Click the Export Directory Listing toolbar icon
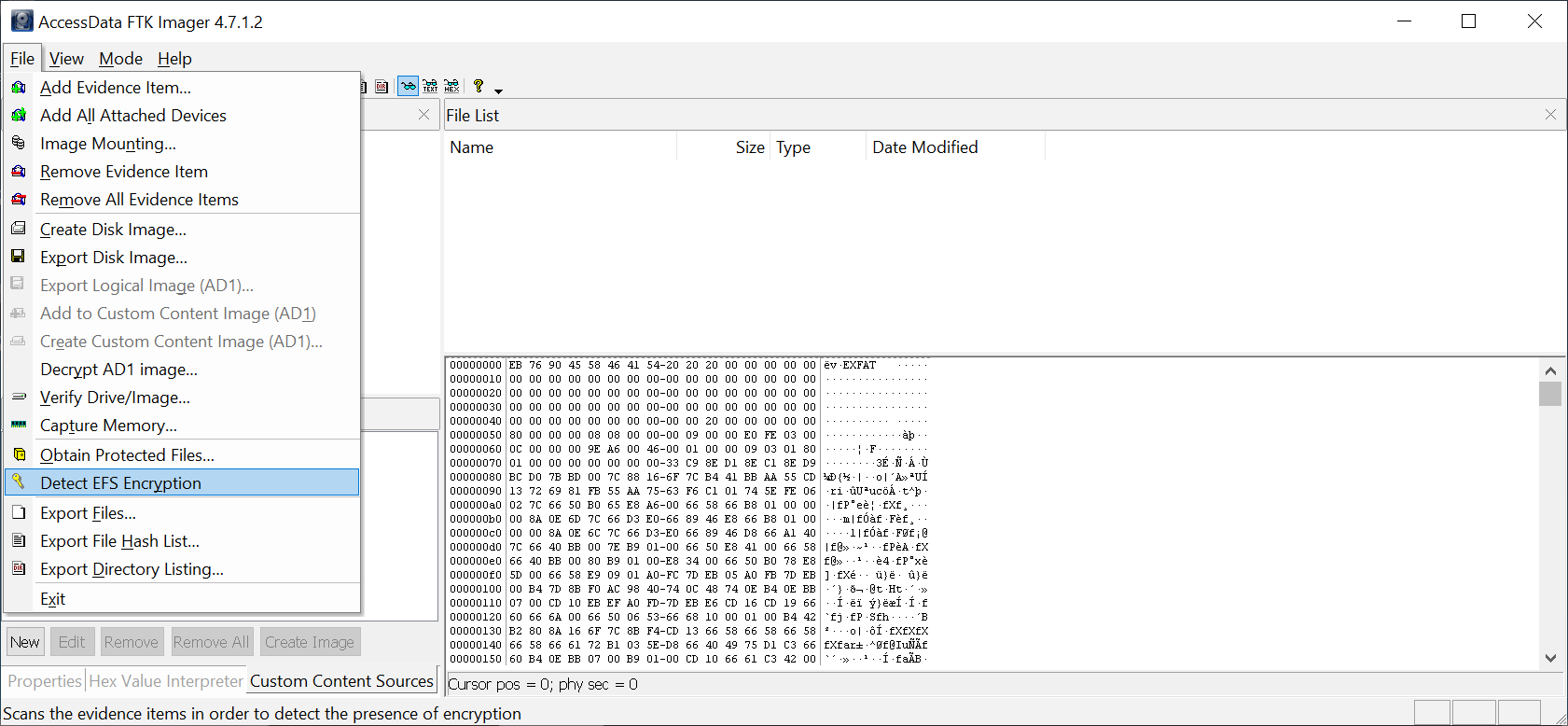The image size is (1568, 726). click(x=382, y=87)
